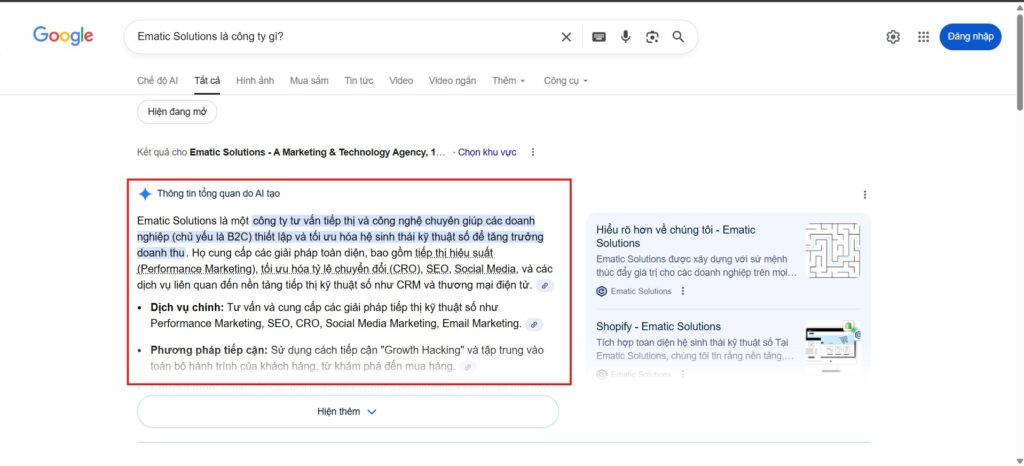
Task: Switch to Hình ảnh tab
Action: tap(255, 80)
